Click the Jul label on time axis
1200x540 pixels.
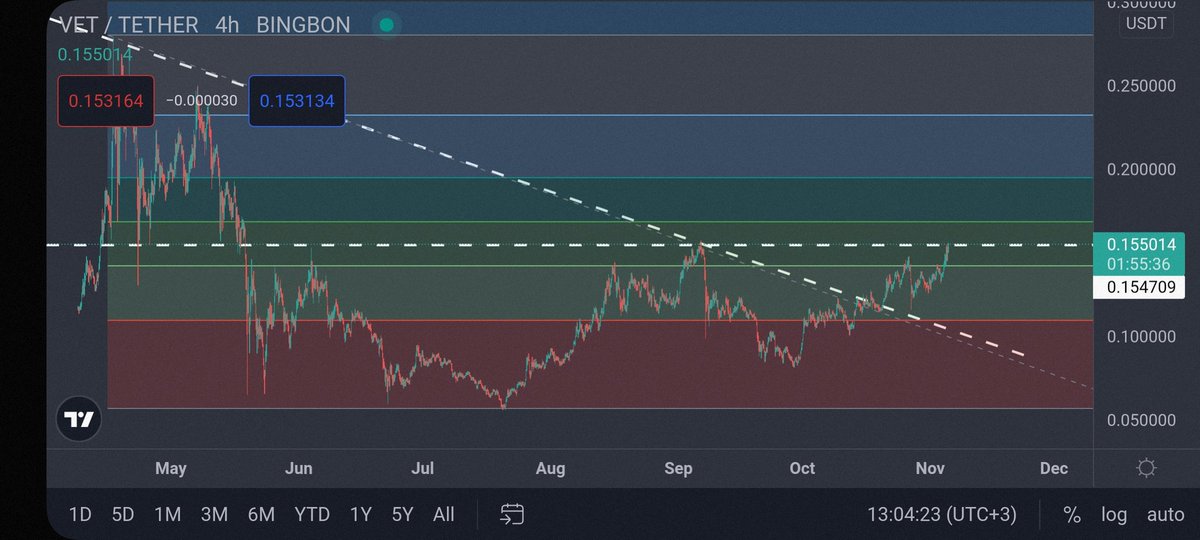point(423,468)
